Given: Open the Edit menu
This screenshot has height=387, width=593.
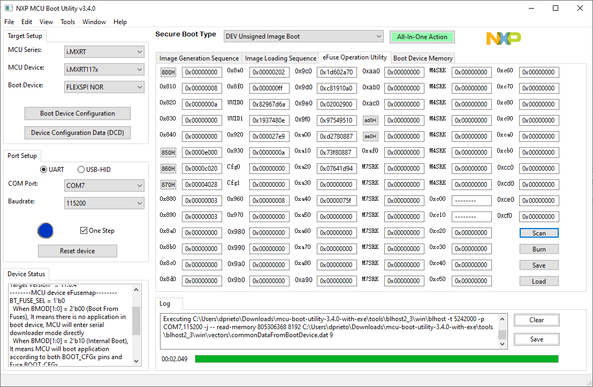Looking at the screenshot, I should point(26,22).
